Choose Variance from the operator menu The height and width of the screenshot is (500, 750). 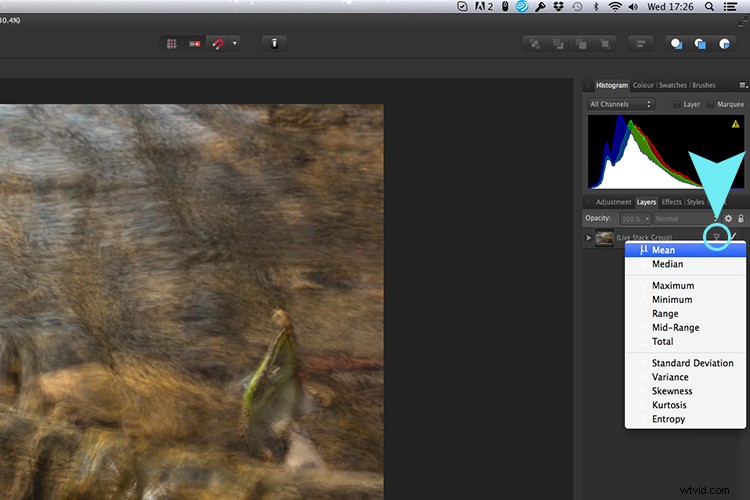point(685,377)
